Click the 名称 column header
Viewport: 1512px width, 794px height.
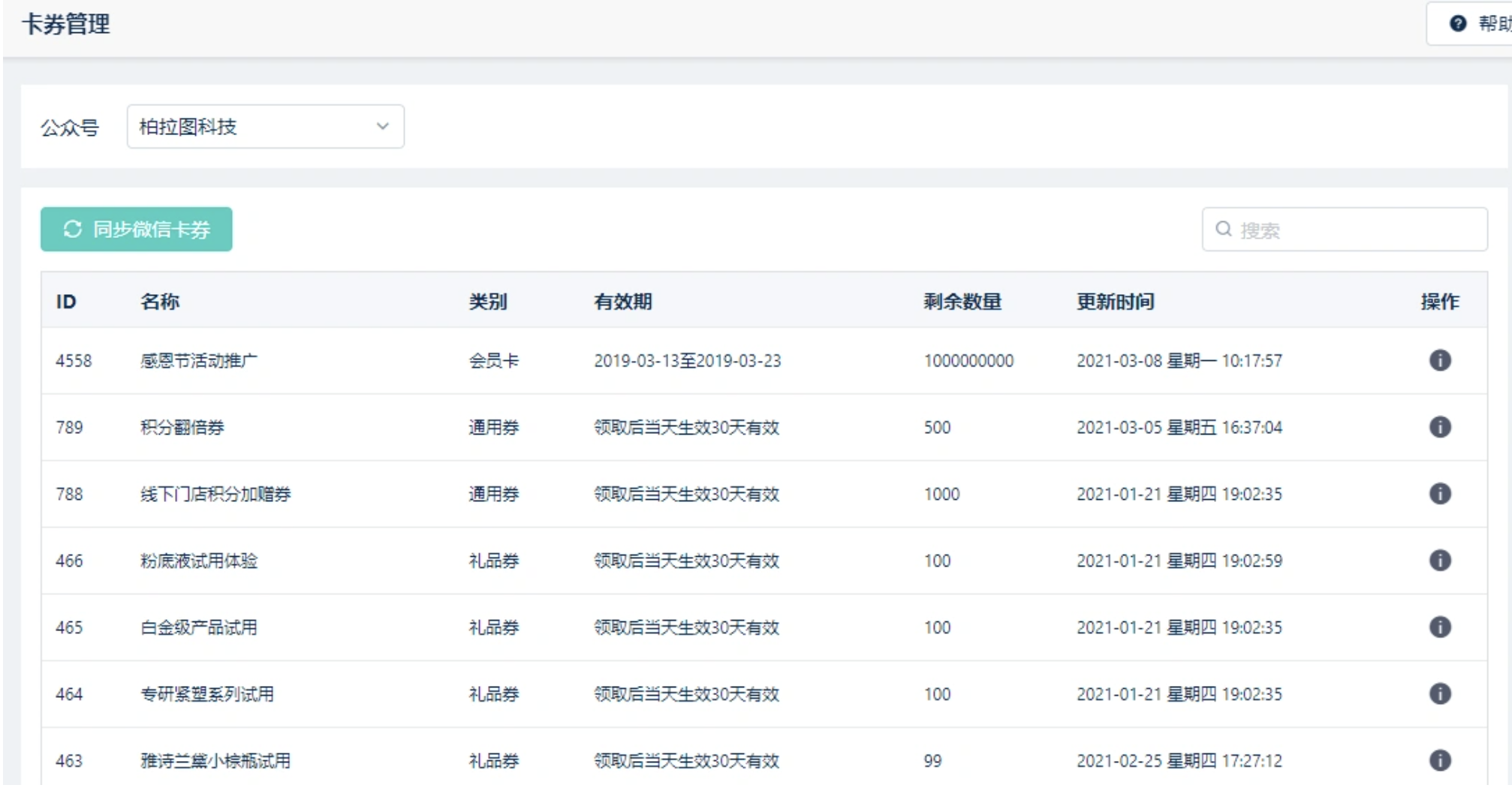[x=160, y=302]
